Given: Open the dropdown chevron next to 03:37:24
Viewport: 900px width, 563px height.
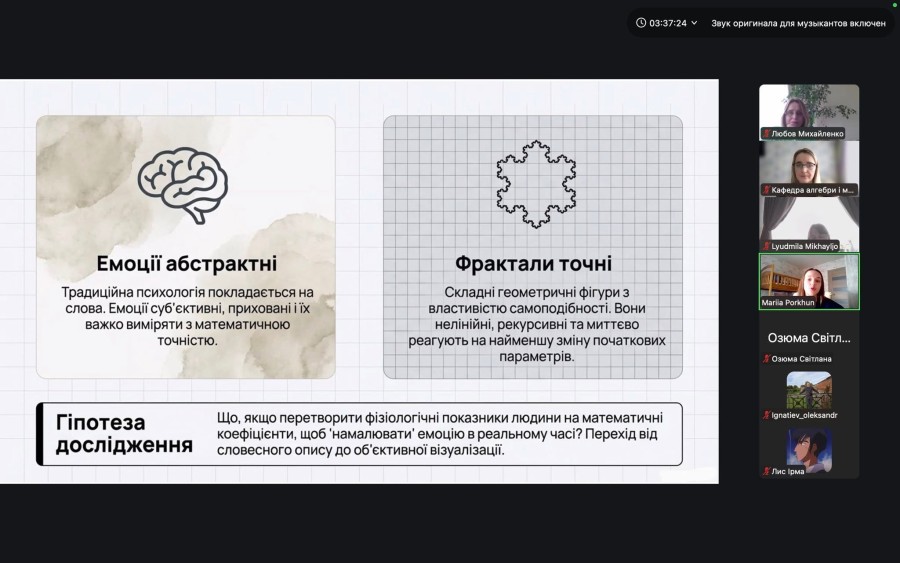Looking at the screenshot, I should coord(694,23).
